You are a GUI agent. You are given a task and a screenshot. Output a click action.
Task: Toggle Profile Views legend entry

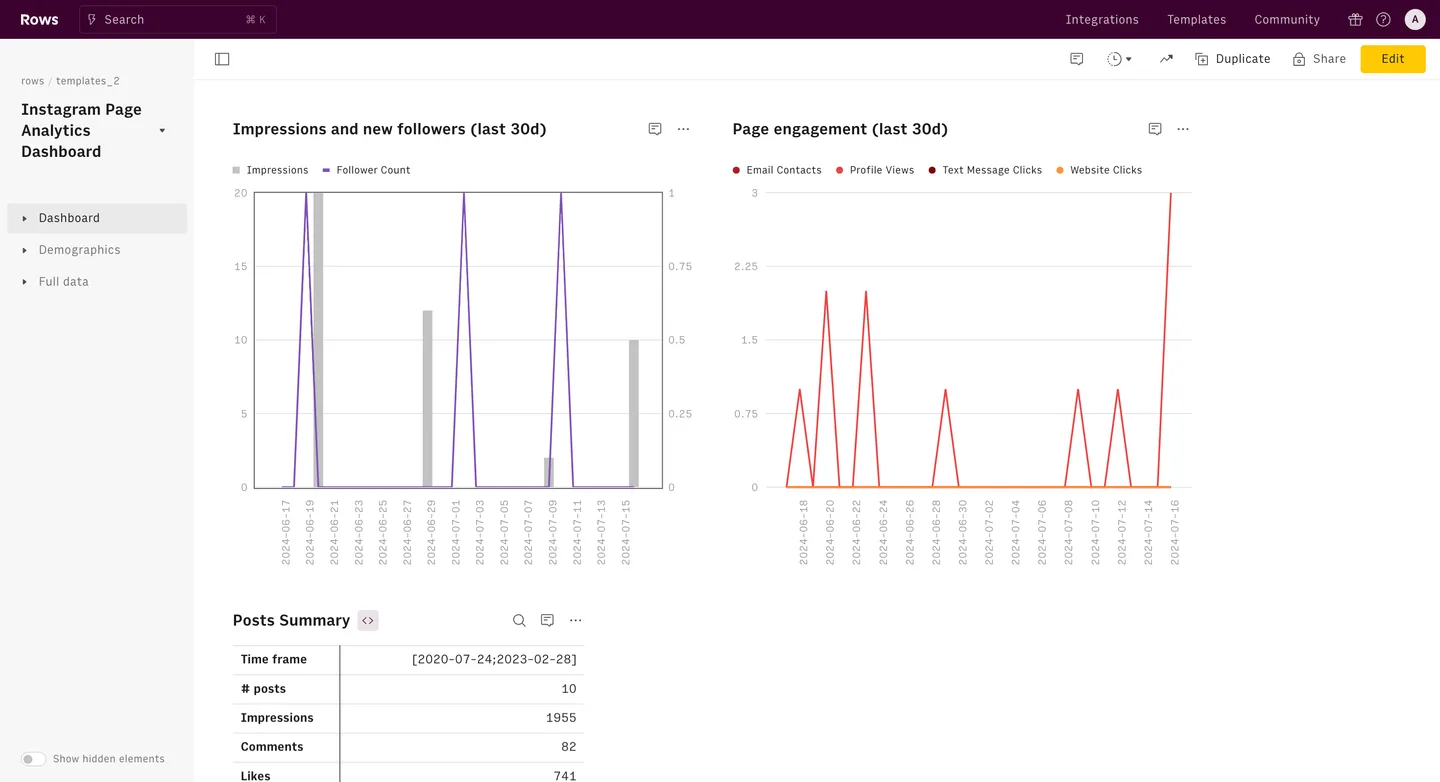point(875,170)
